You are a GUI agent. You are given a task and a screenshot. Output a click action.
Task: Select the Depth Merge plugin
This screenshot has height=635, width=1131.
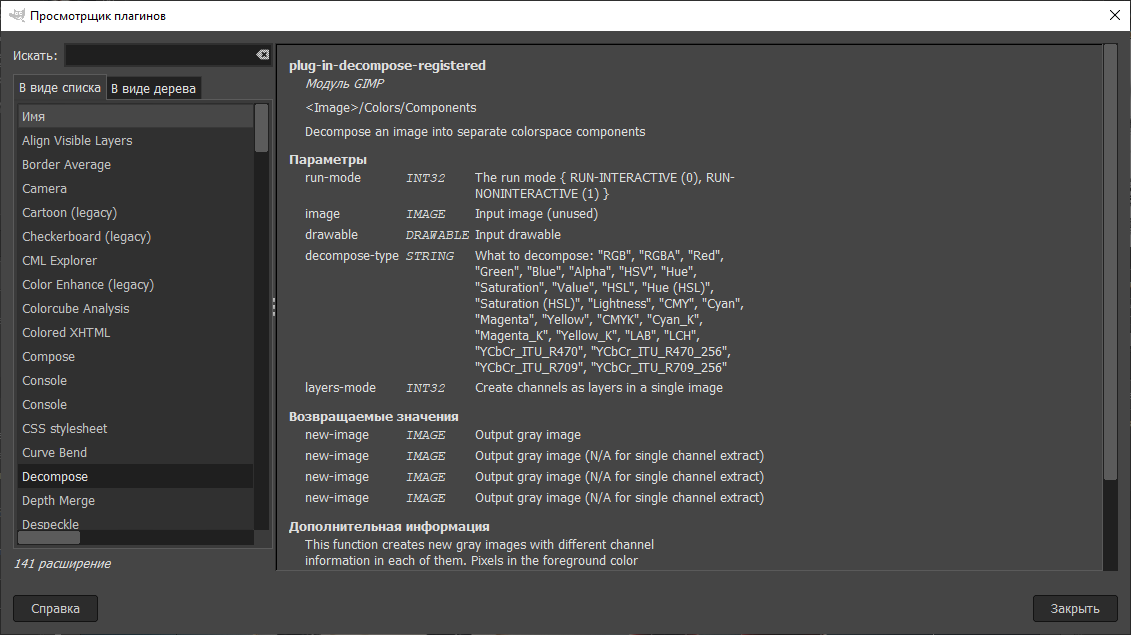pos(58,501)
